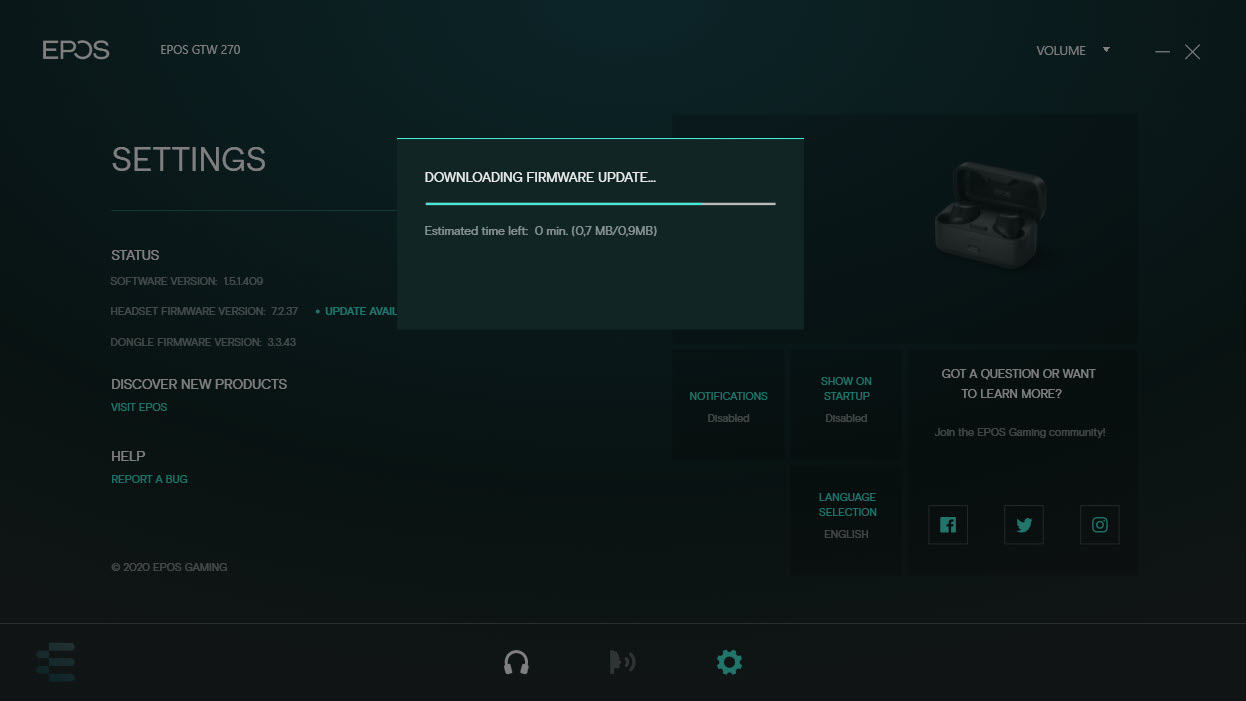This screenshot has width=1246, height=701.
Task: Click the REPORT A BUG link
Action: [149, 479]
